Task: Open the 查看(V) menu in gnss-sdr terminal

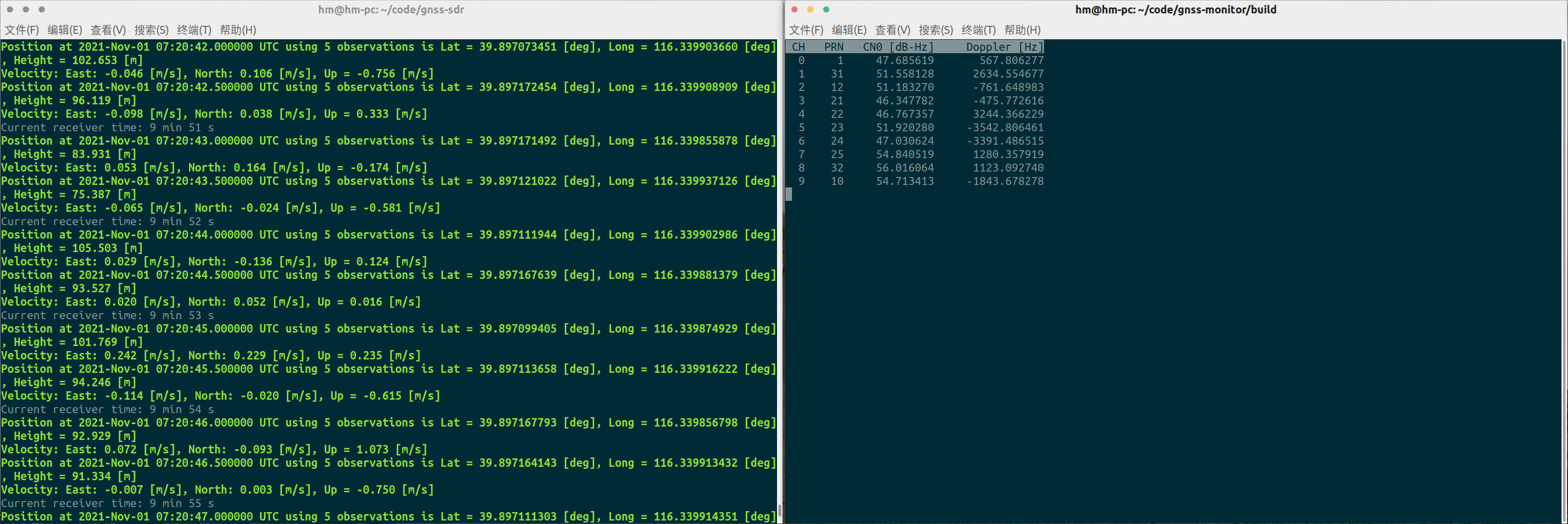Action: pyautogui.click(x=108, y=29)
